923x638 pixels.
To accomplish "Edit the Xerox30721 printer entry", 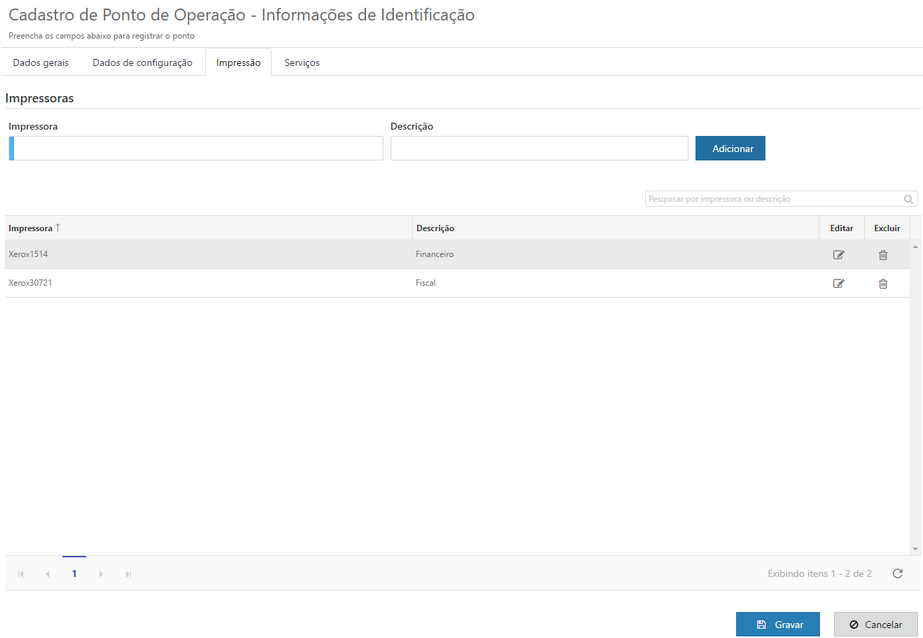I will click(840, 283).
